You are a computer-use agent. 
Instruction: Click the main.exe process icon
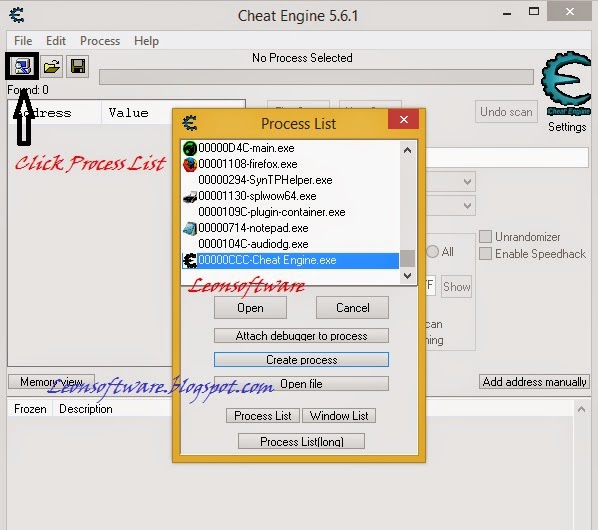pos(190,148)
